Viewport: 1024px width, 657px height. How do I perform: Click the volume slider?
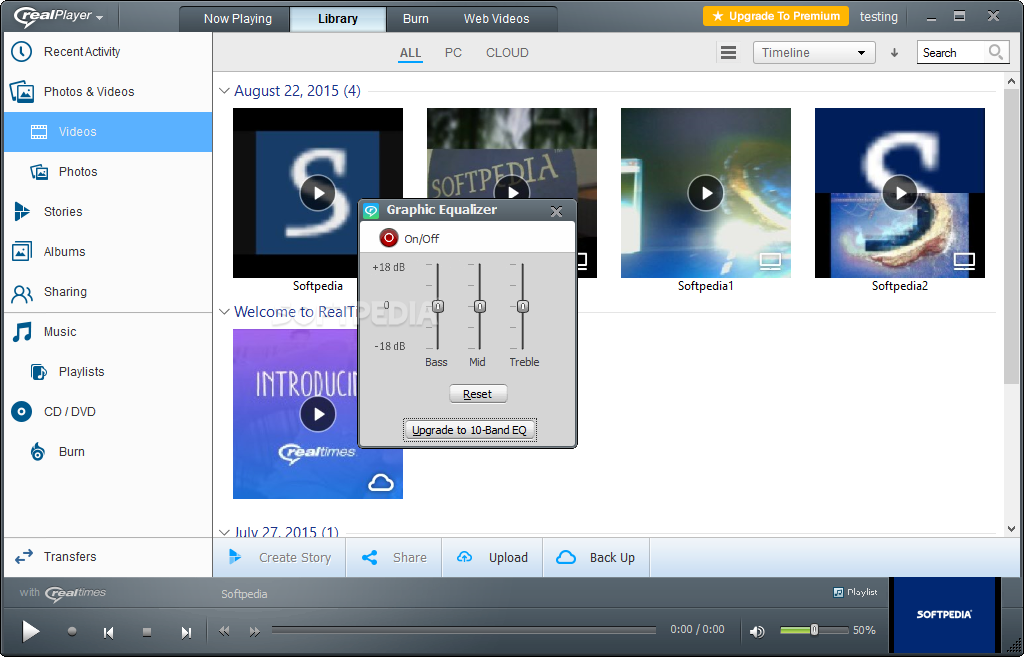[x=814, y=630]
